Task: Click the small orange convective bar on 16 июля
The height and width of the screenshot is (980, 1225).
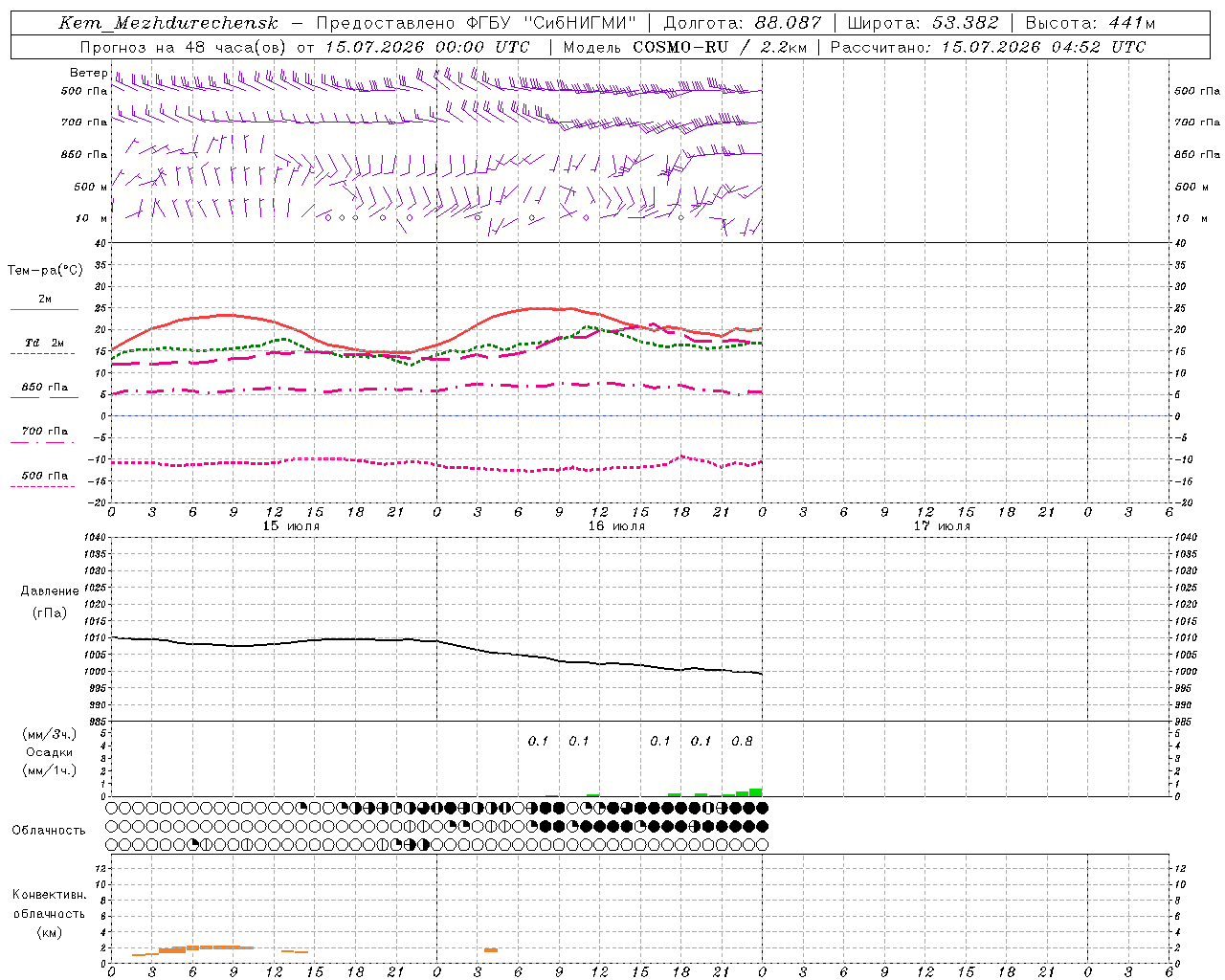Action: click(x=491, y=949)
